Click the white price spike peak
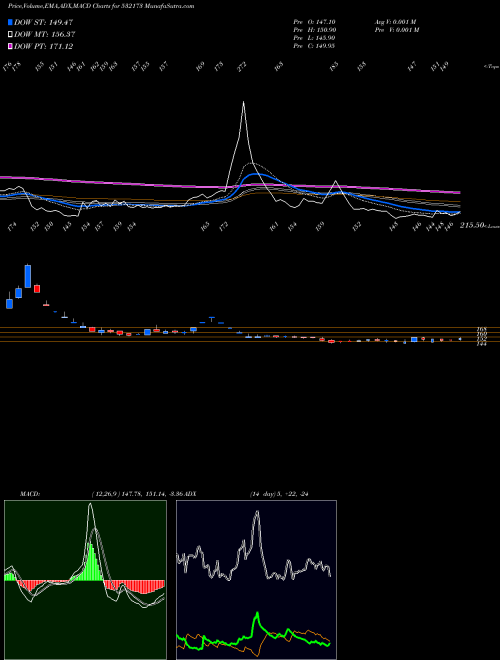500x660 pixels. pos(243,102)
